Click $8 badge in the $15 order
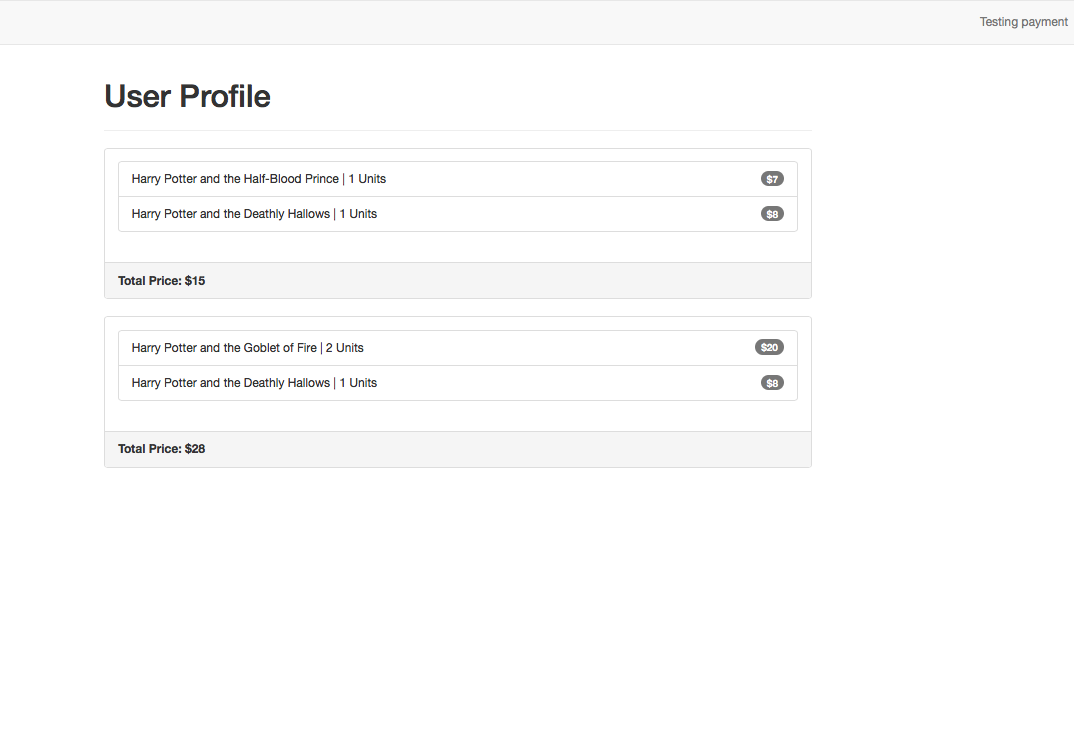The height and width of the screenshot is (751, 1074). coord(772,214)
